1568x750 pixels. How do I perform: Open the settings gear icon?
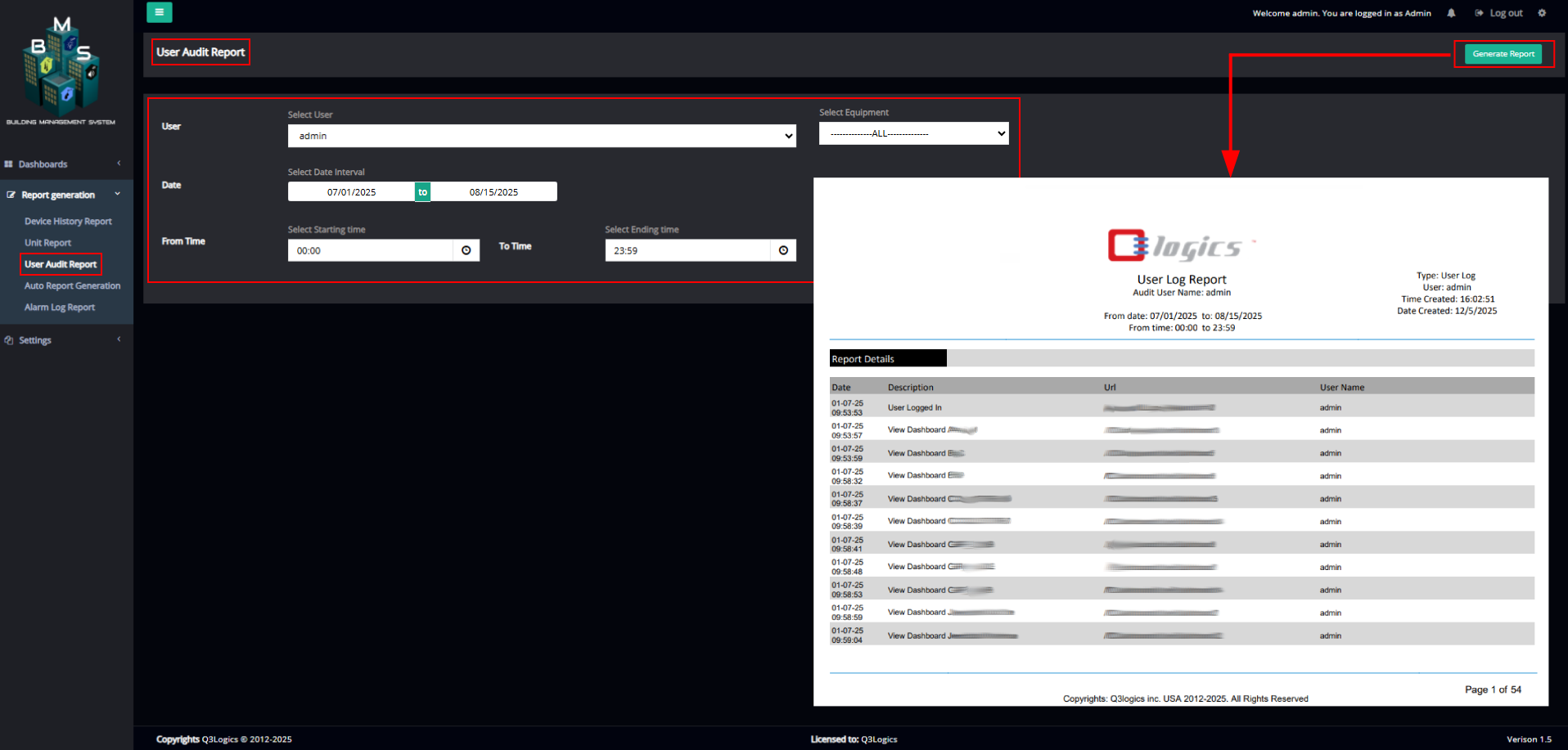(1542, 12)
